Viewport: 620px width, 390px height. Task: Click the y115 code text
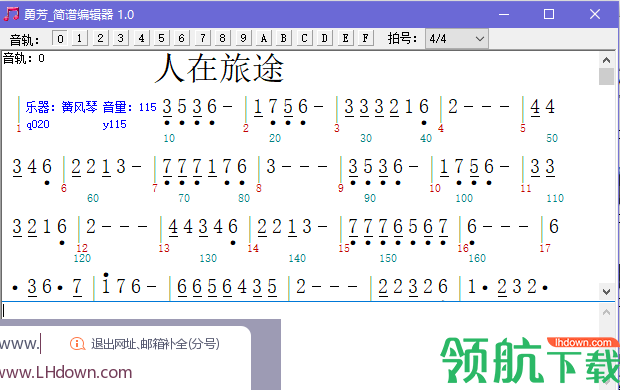[114, 125]
